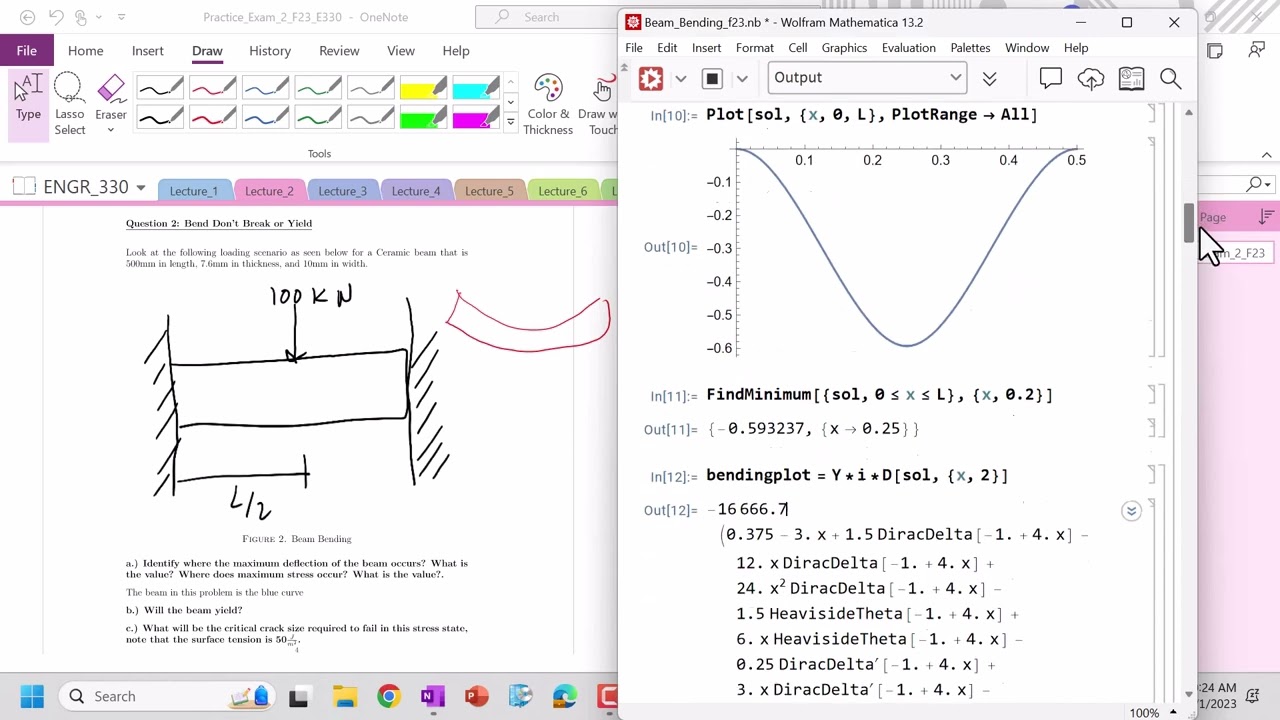Click the magnifier search icon in Mathematica toolbar

(1170, 78)
